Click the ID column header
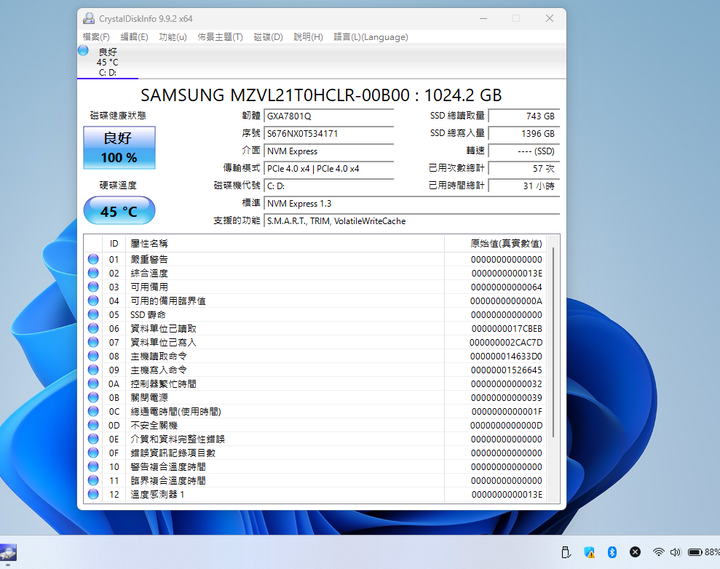 [114, 243]
